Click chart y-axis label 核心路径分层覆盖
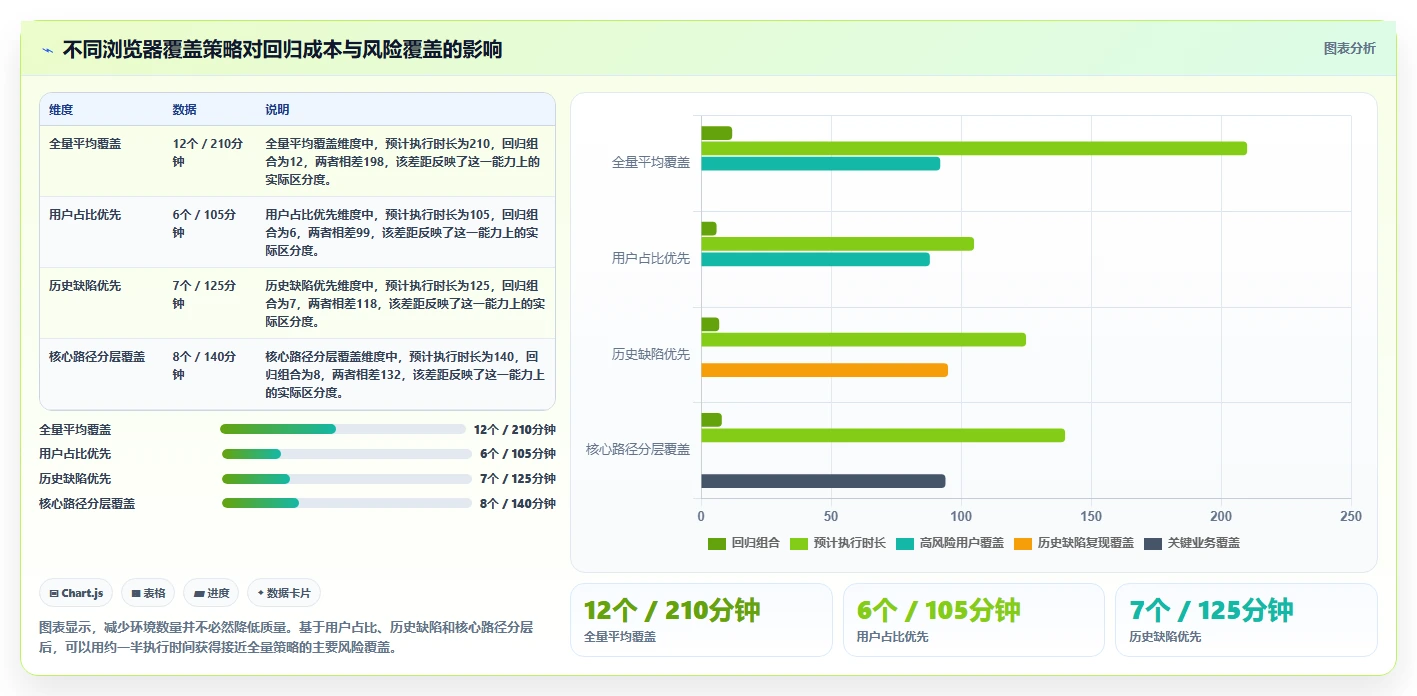1417x696 pixels. (x=638, y=450)
